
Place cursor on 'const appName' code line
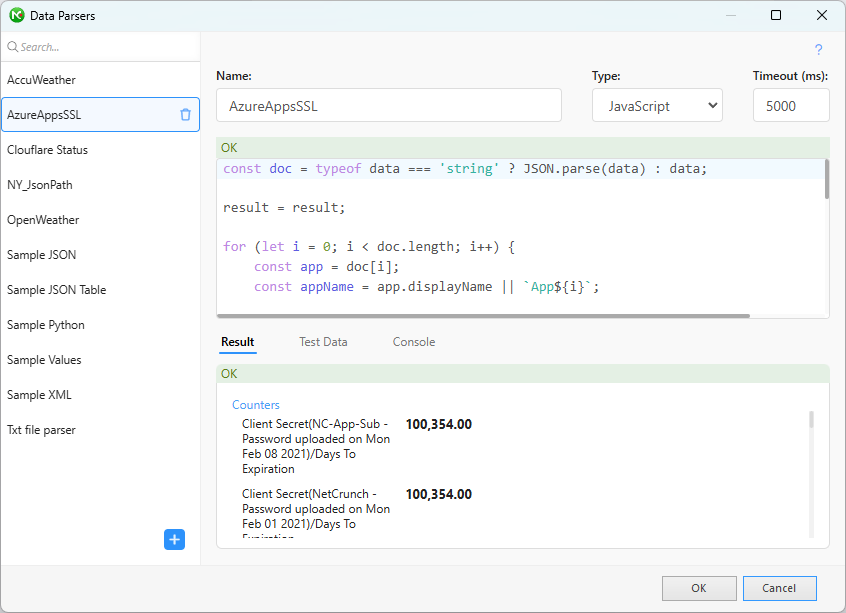[x=426, y=287]
